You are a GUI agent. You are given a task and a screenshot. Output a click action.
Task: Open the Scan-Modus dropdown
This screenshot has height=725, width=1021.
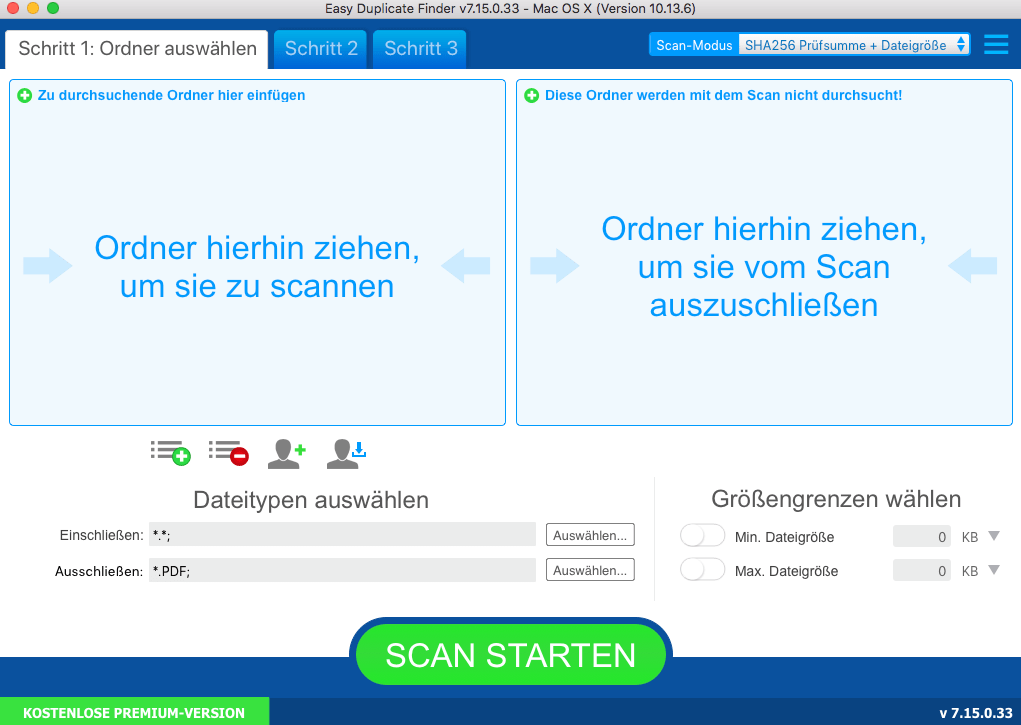click(x=854, y=45)
